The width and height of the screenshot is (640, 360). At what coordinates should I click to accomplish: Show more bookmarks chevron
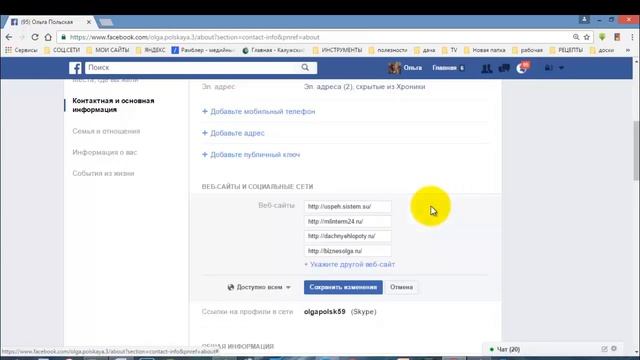pyautogui.click(x=628, y=50)
